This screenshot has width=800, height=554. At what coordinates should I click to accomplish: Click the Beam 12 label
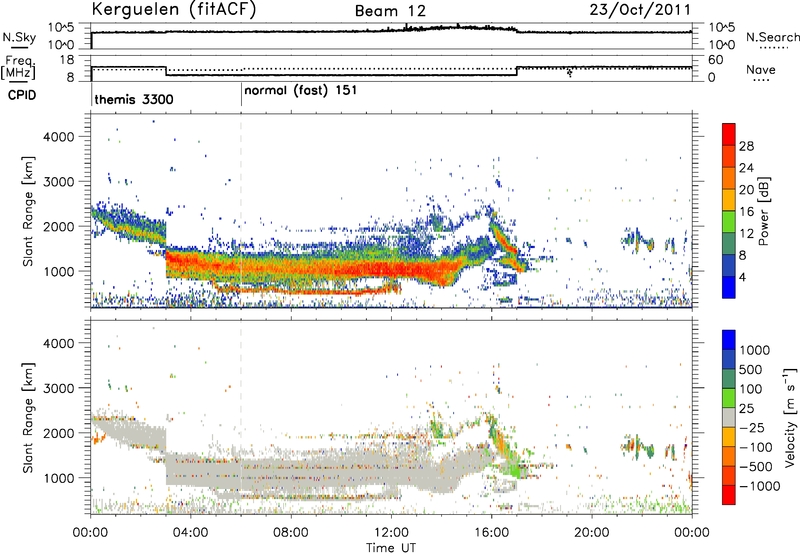(x=390, y=11)
